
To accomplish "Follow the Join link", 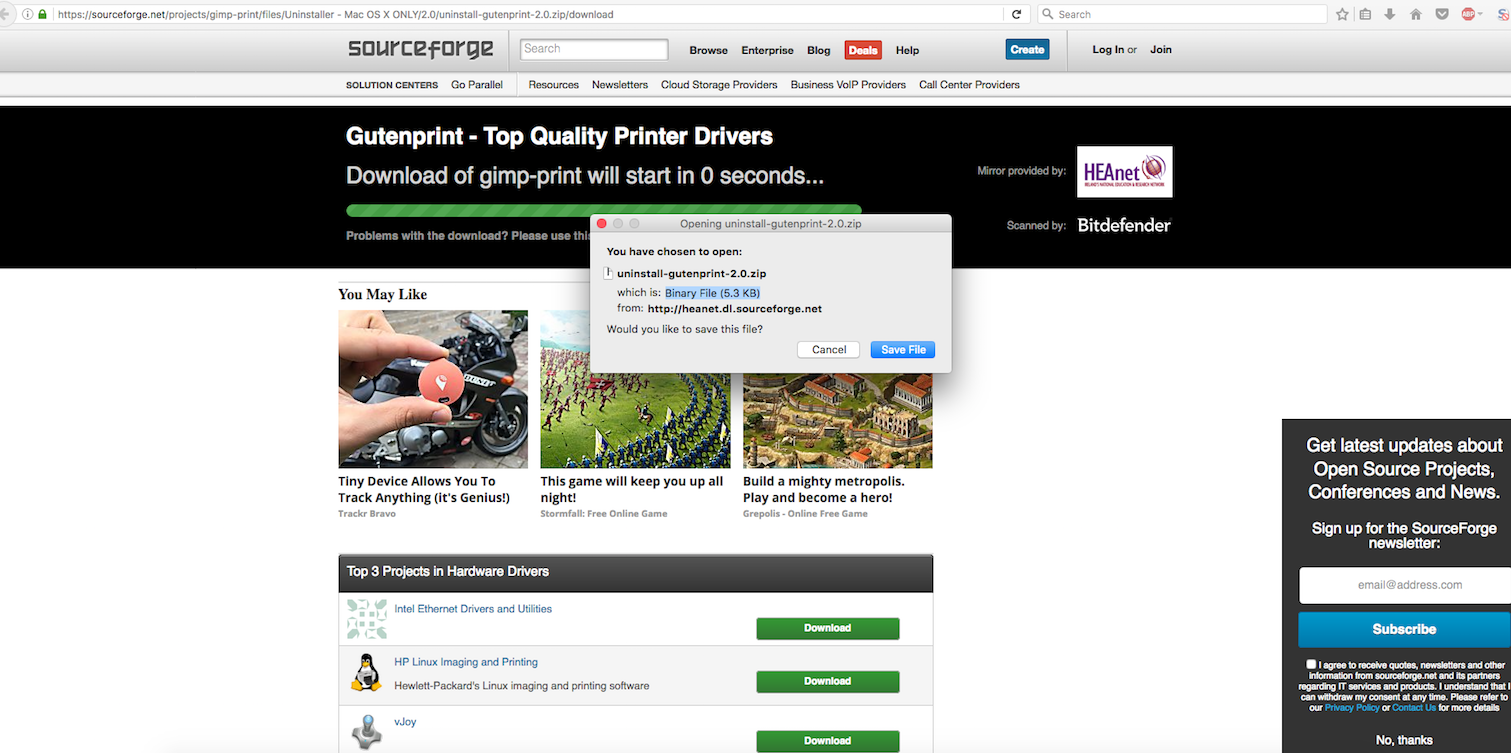I will (1161, 50).
